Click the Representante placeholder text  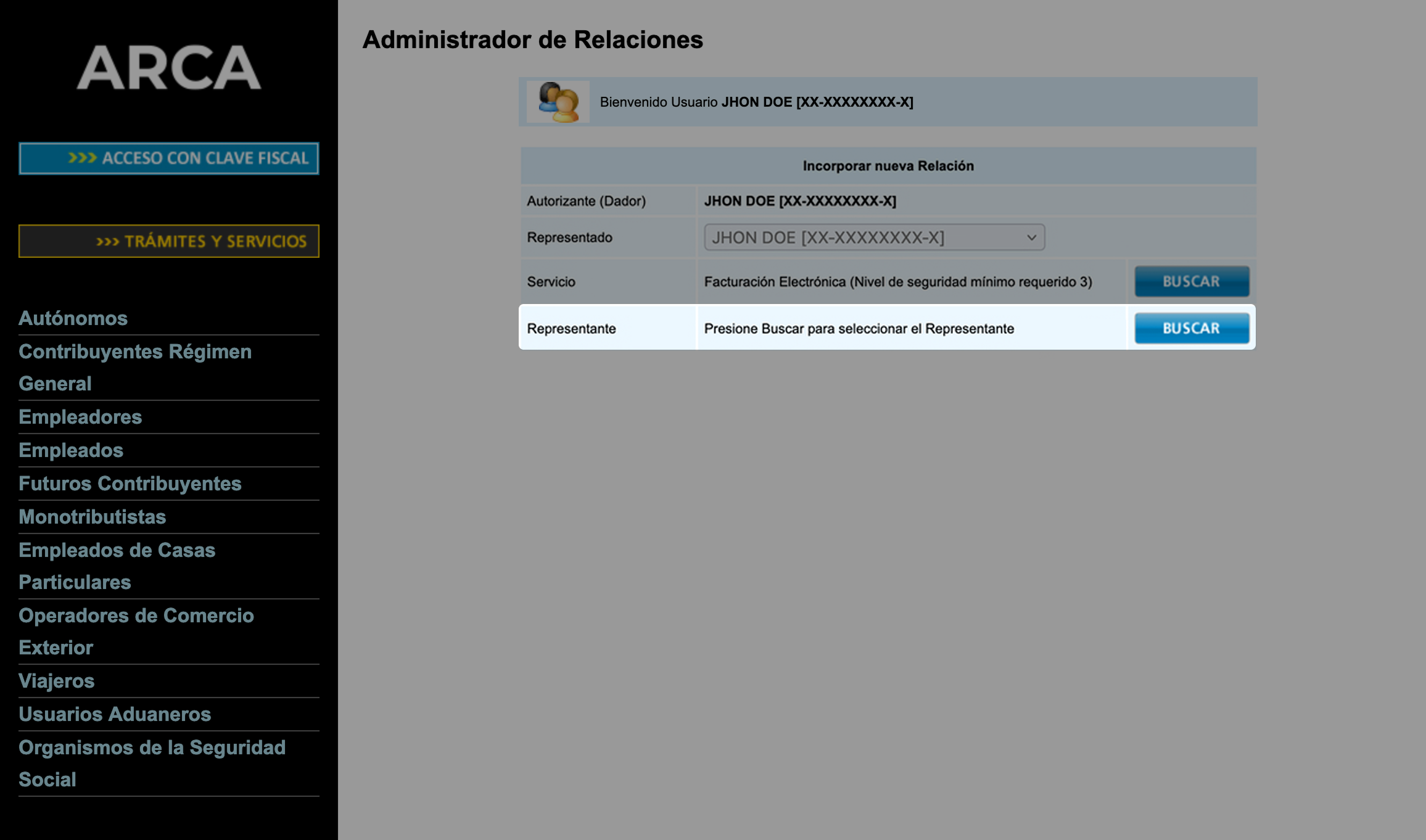tap(859, 329)
